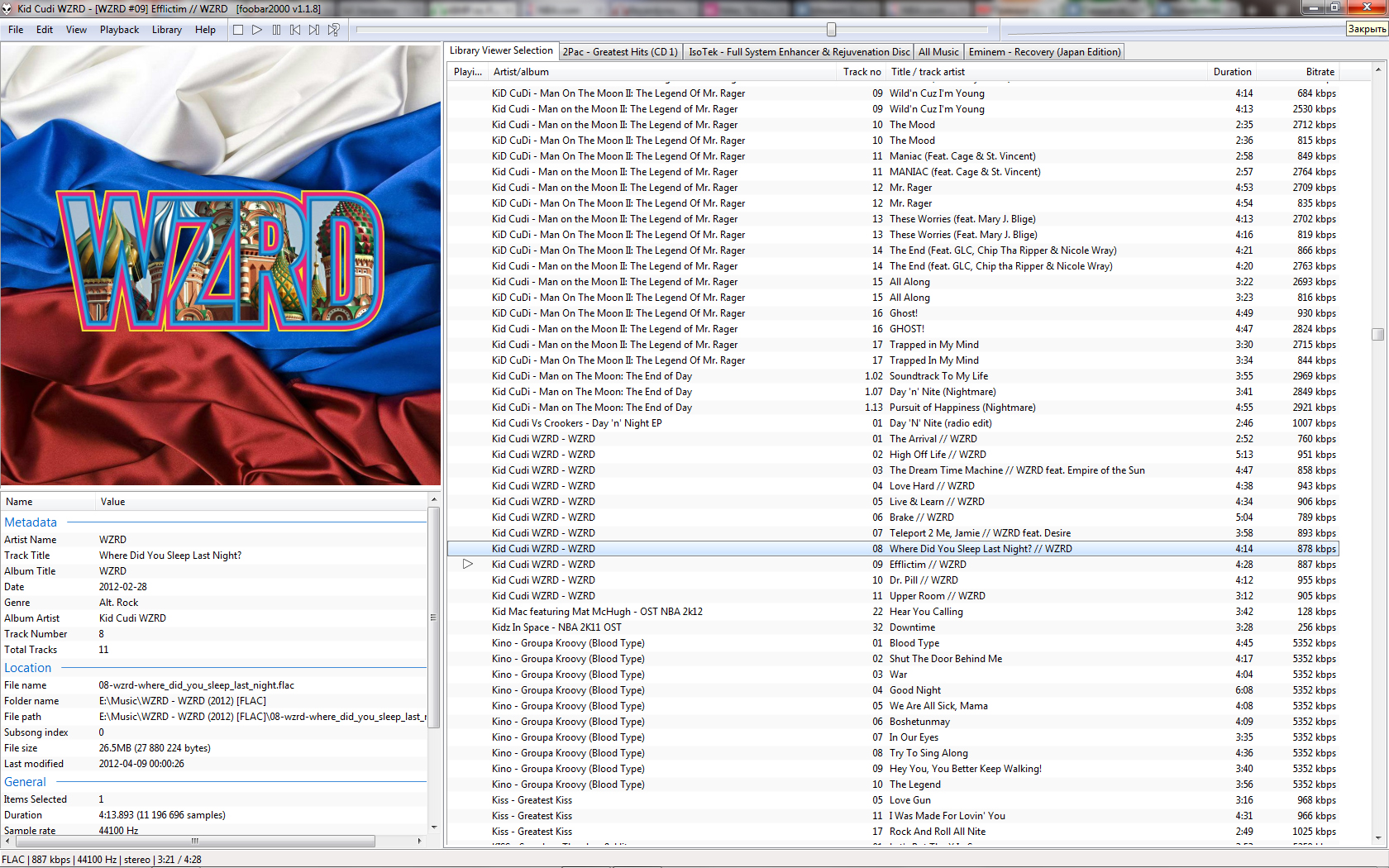Click the Name header in properties panel
1389x868 pixels.
[48, 502]
